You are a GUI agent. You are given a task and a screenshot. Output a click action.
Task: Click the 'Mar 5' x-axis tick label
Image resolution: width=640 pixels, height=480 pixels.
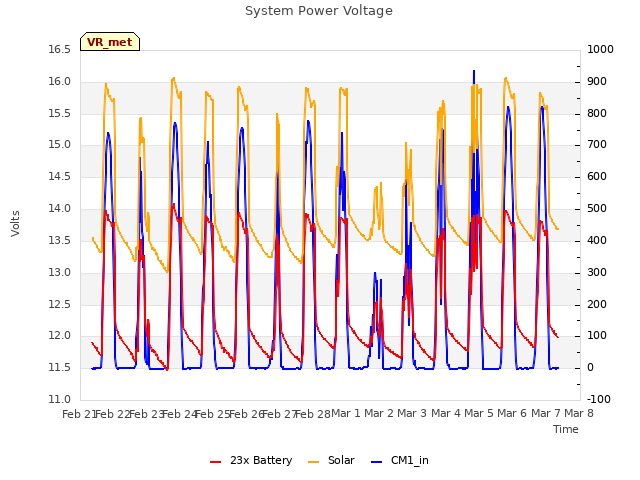tap(479, 413)
